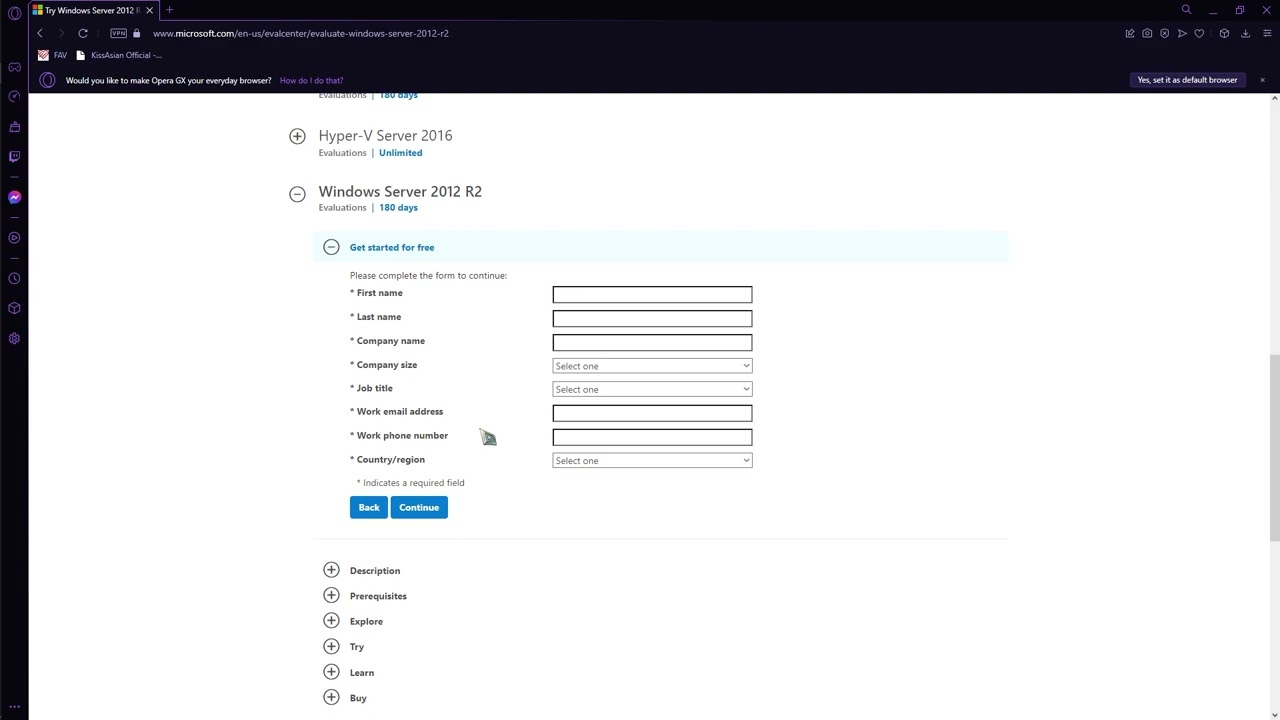
Task: Click 'Yes, set it as default browser'
Action: (1187, 80)
